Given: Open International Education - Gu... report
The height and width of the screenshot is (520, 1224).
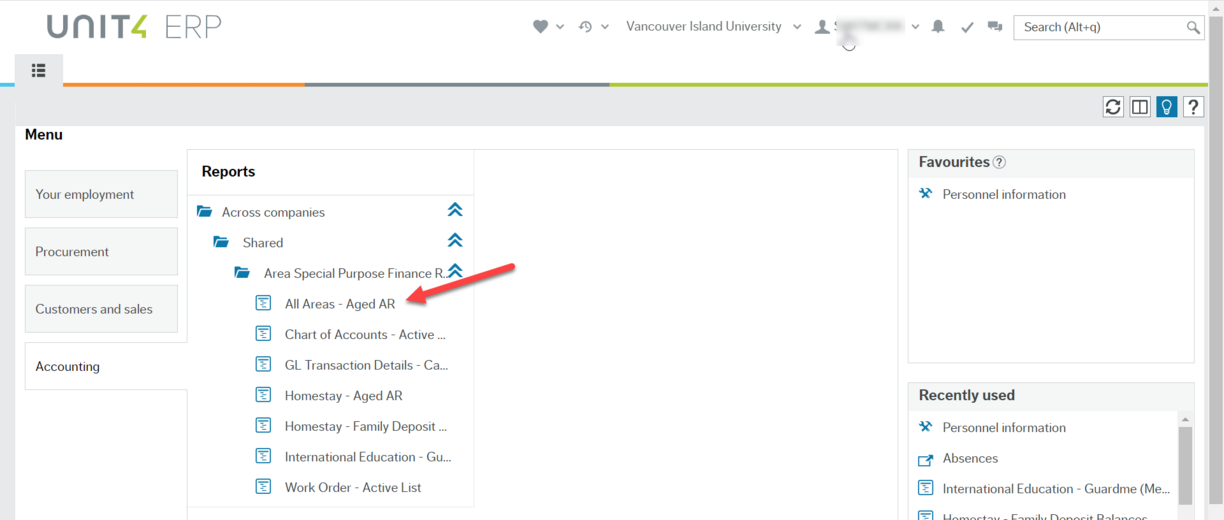Looking at the screenshot, I should (368, 457).
